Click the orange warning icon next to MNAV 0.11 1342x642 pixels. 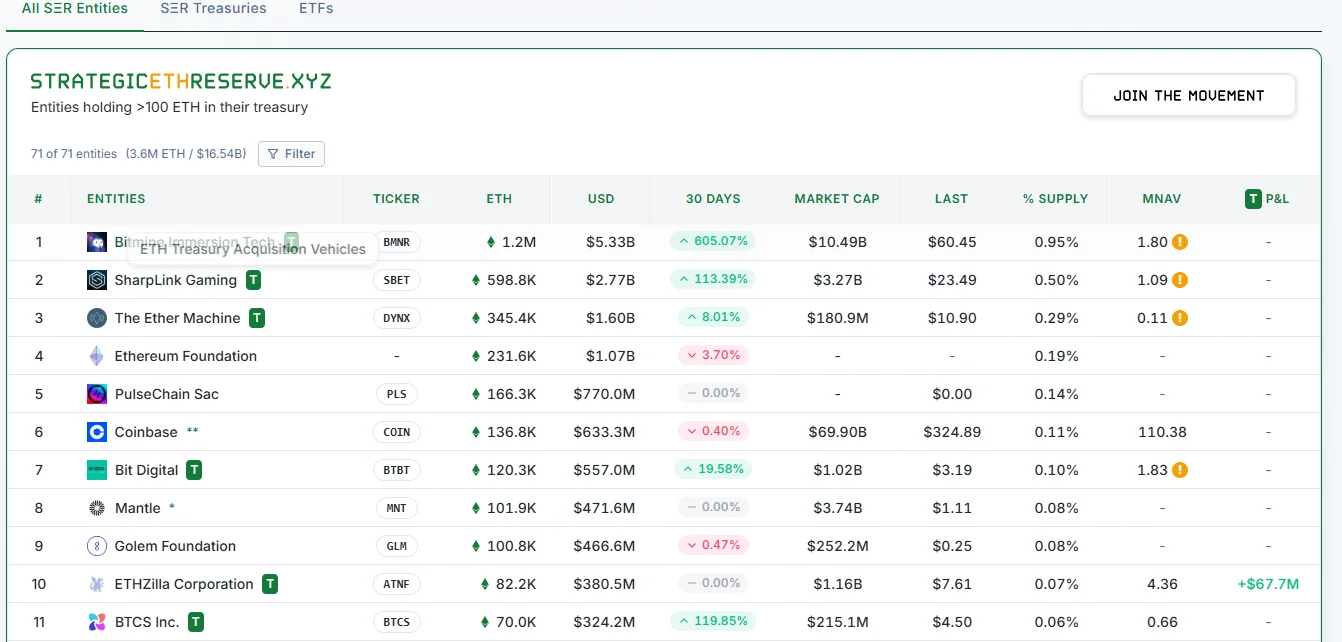pyautogui.click(x=1180, y=318)
